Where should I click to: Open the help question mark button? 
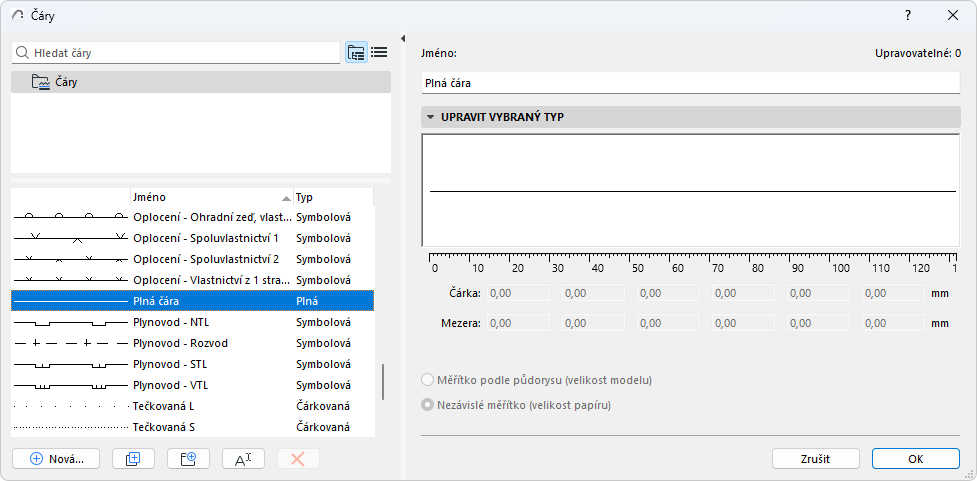[908, 16]
